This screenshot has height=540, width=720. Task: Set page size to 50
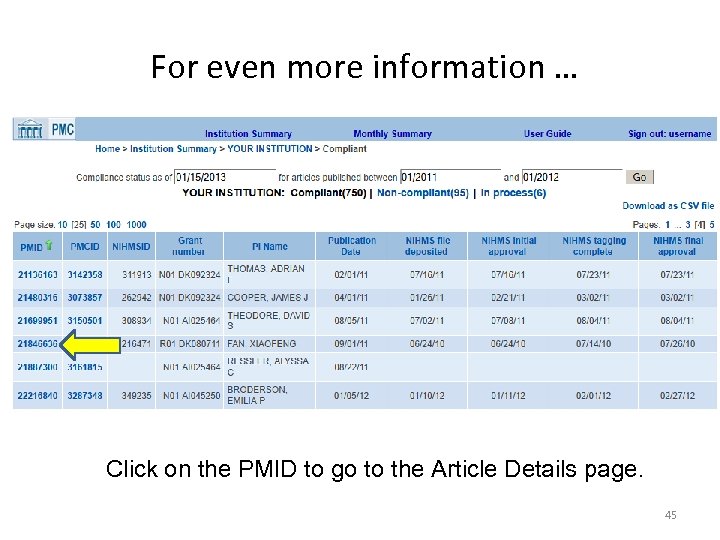click(x=96, y=225)
